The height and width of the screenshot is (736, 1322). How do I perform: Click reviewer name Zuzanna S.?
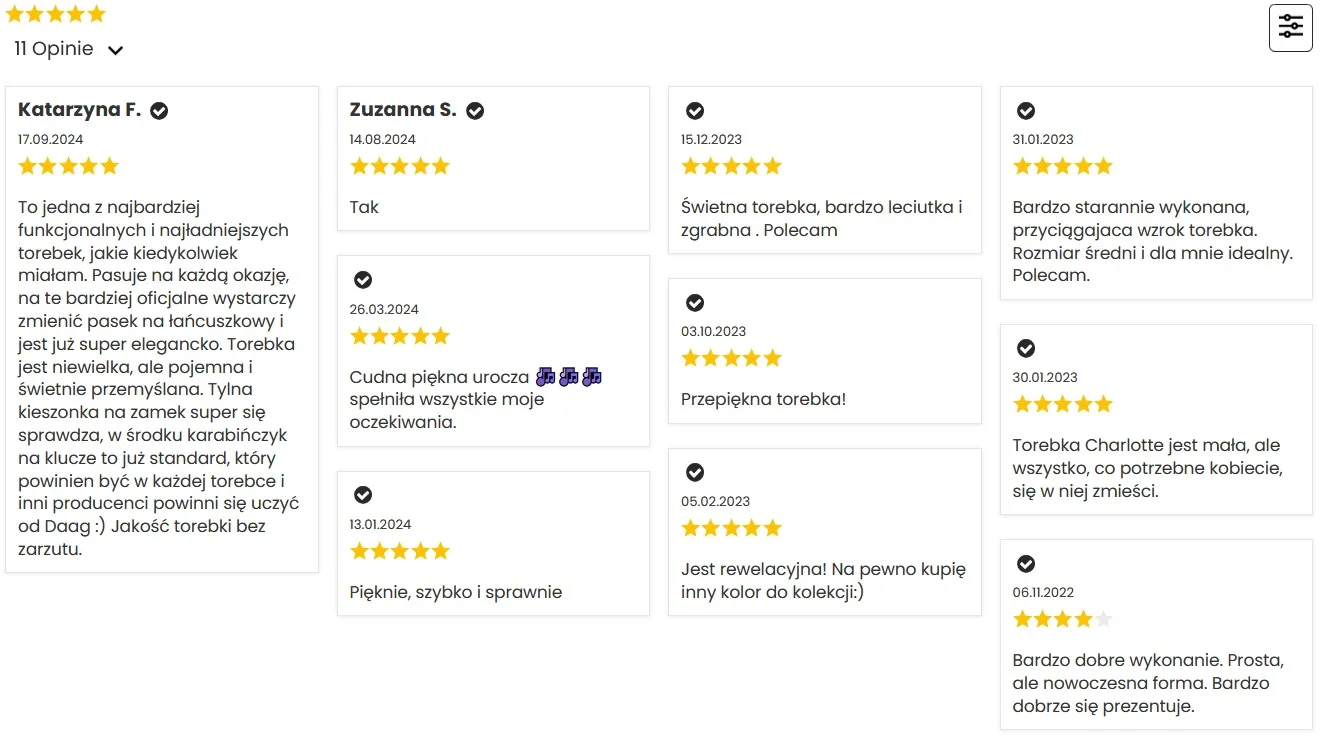tap(403, 110)
